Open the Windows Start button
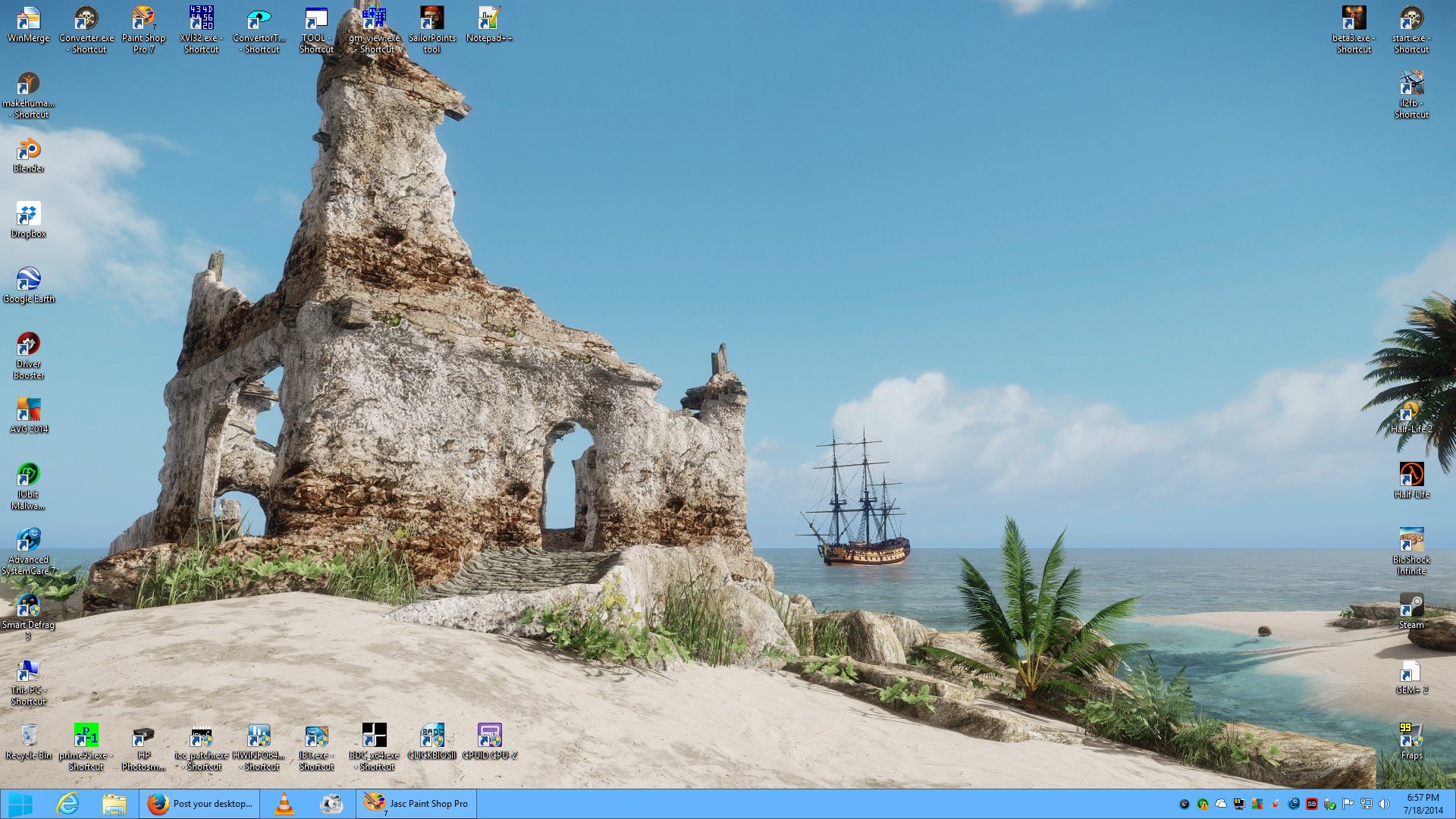The width and height of the screenshot is (1456, 819). coord(20,804)
